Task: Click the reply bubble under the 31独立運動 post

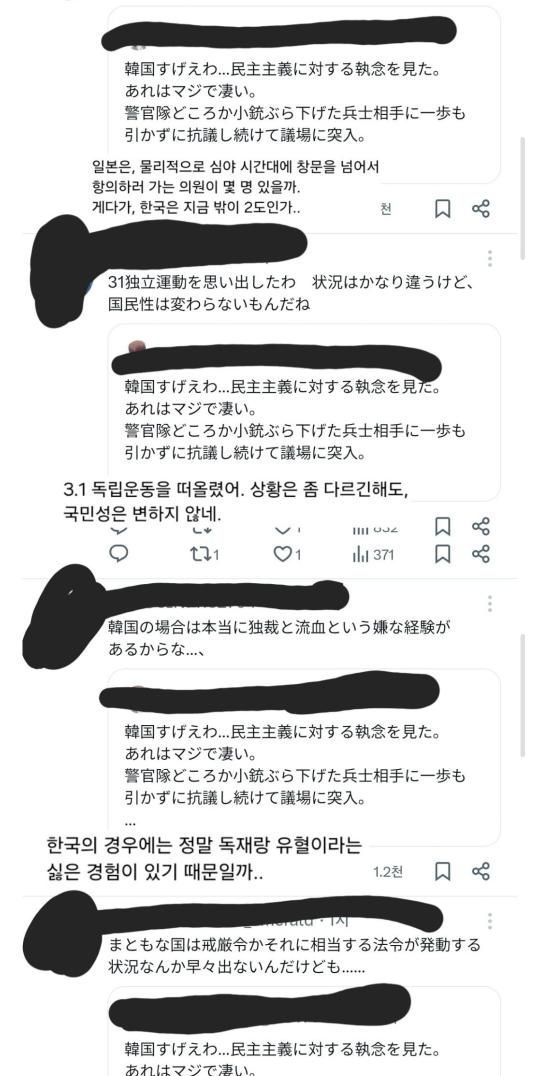Action: [119, 554]
